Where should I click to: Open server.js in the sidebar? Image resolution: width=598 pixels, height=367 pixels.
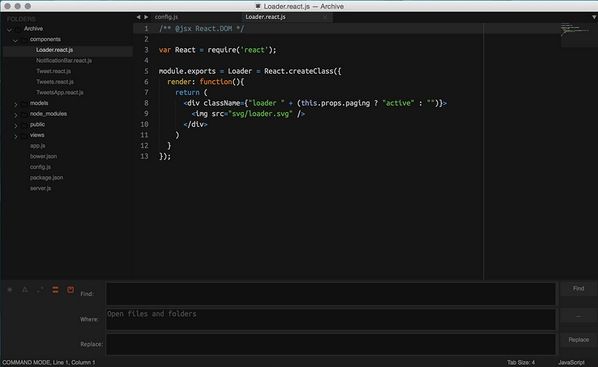40,188
